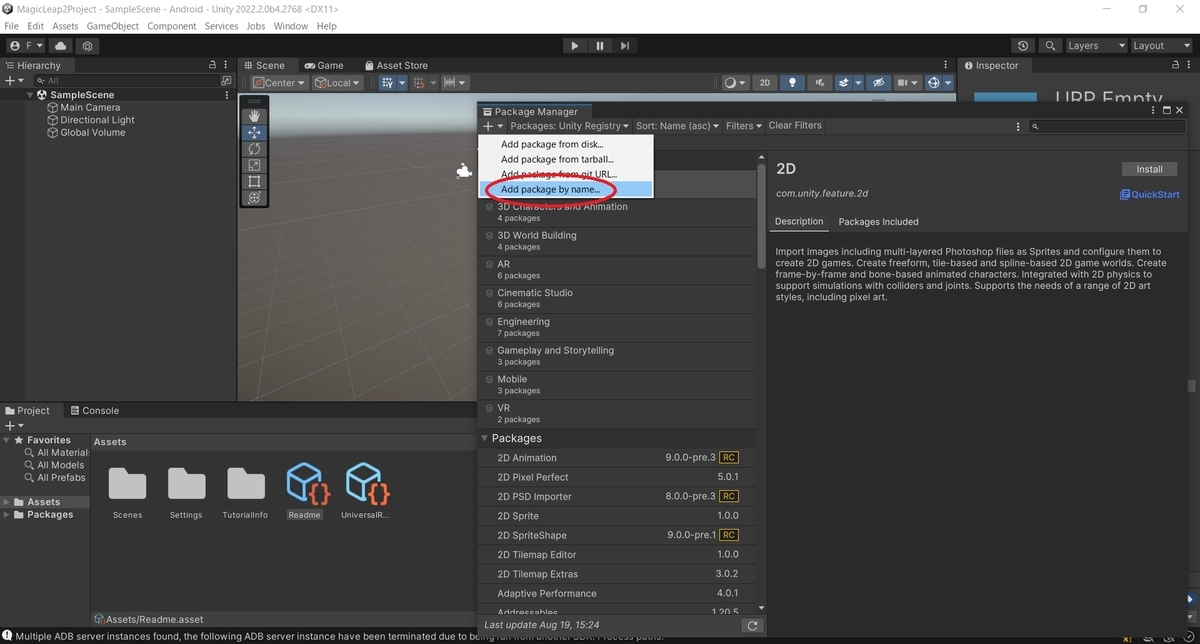Click the camera gizmo in Scene view
Image resolution: width=1200 pixels, height=644 pixels.
pos(463,171)
